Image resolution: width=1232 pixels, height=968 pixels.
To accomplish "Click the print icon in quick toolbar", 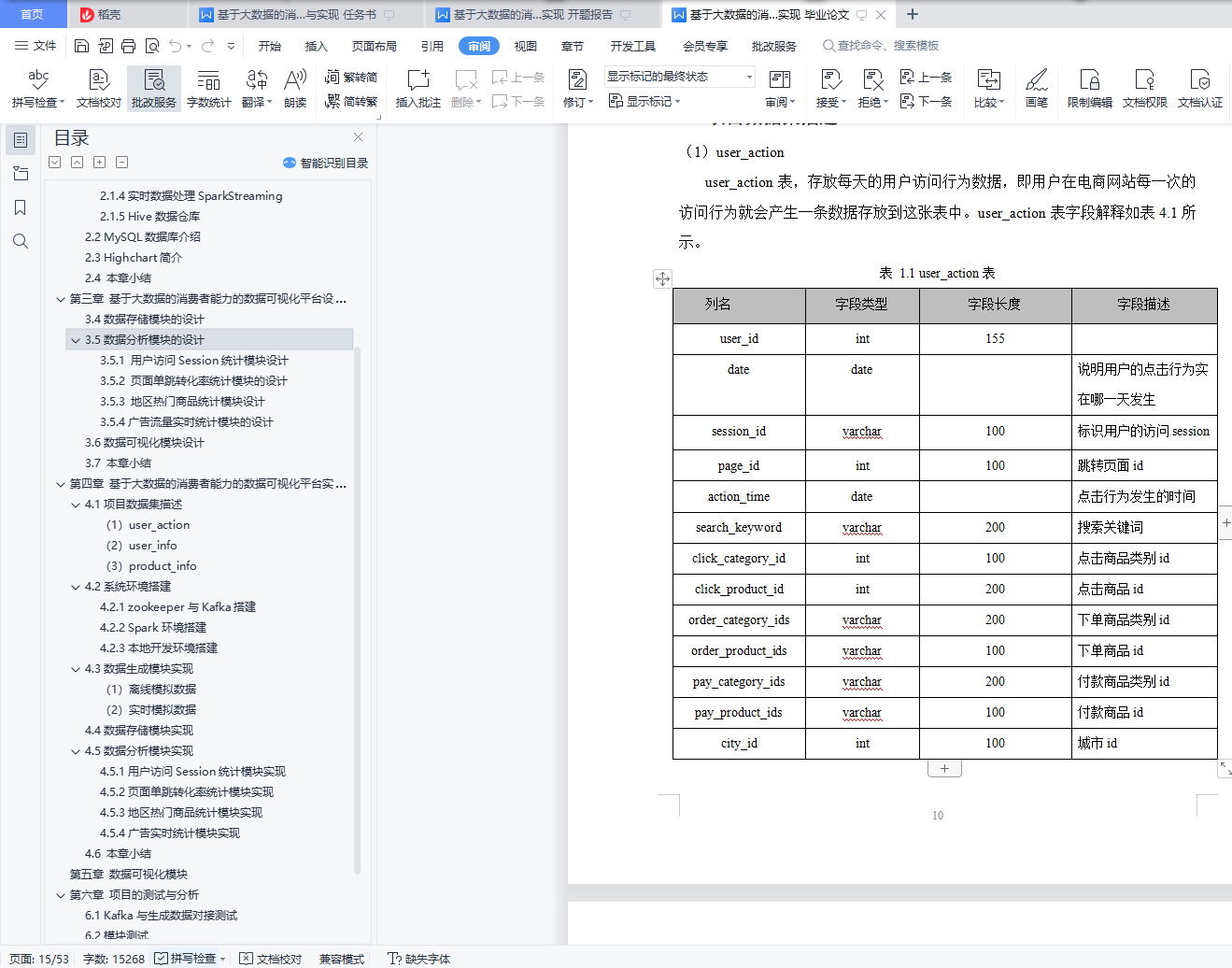I will point(128,46).
